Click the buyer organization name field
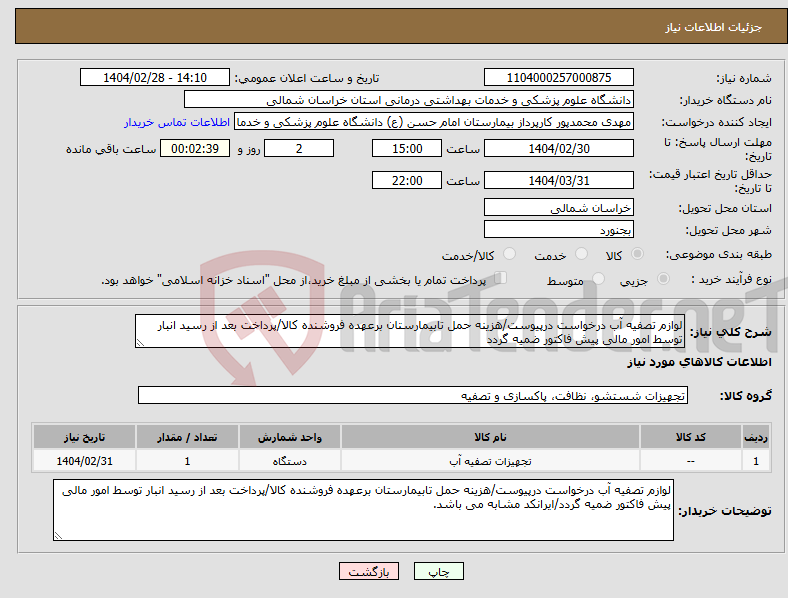788x598 pixels. click(409, 99)
